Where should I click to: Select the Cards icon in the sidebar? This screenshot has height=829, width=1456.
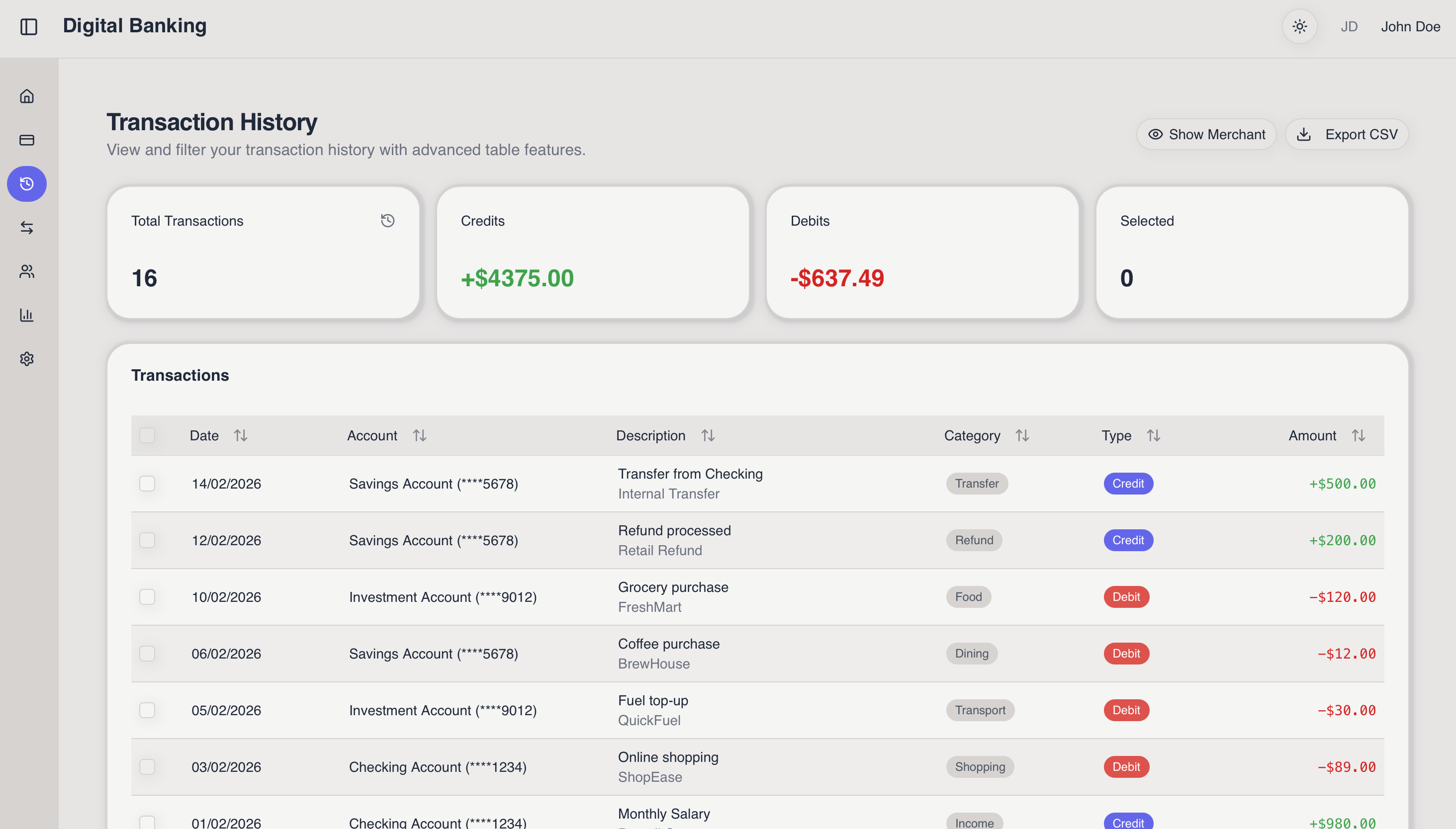click(x=27, y=140)
